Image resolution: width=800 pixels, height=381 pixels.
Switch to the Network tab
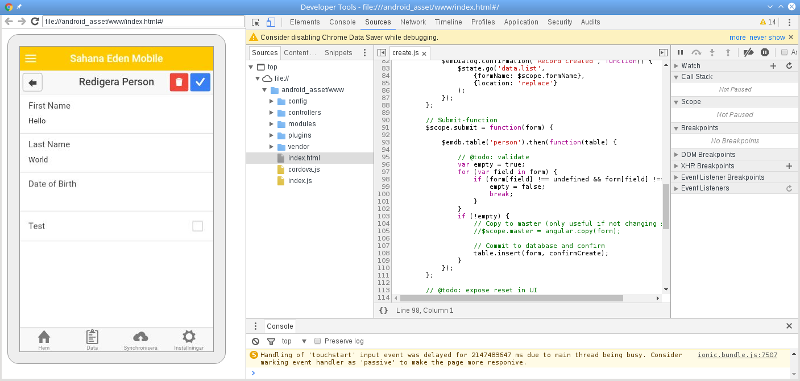pyautogui.click(x=413, y=22)
